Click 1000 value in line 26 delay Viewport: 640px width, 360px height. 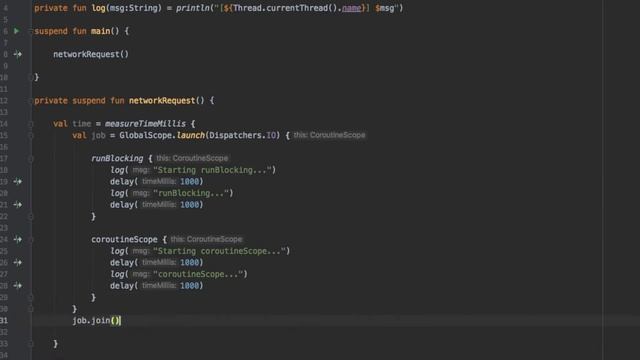click(189, 262)
